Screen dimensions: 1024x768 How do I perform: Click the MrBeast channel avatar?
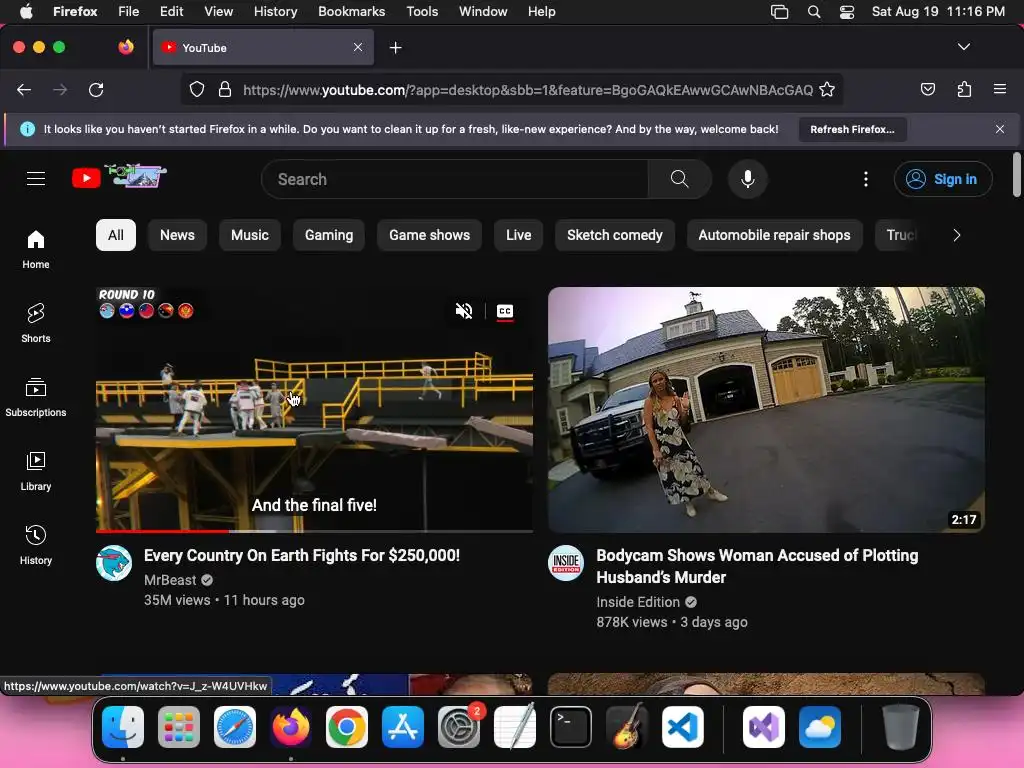coord(114,563)
